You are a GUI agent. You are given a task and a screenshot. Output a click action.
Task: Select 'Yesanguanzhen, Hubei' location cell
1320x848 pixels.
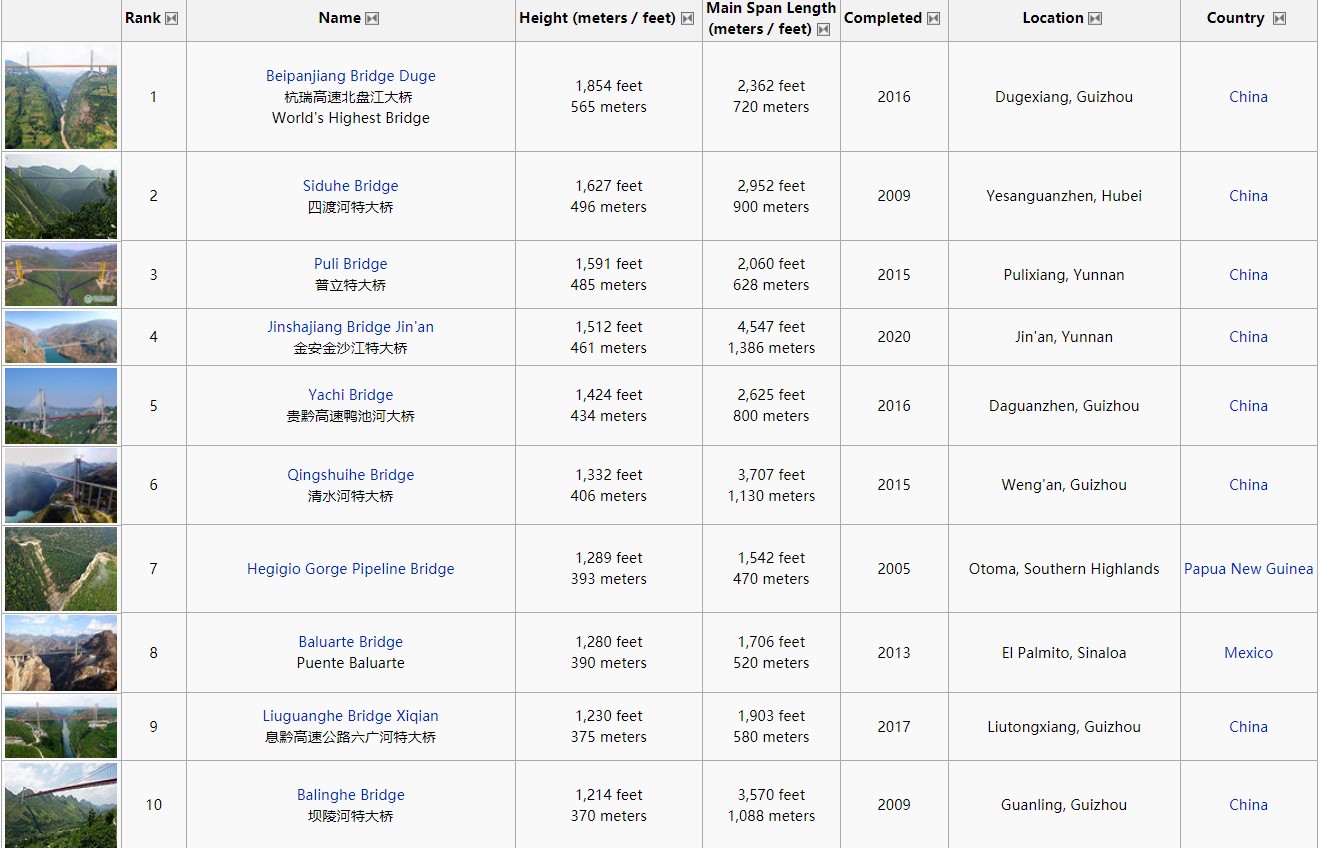pos(1064,196)
